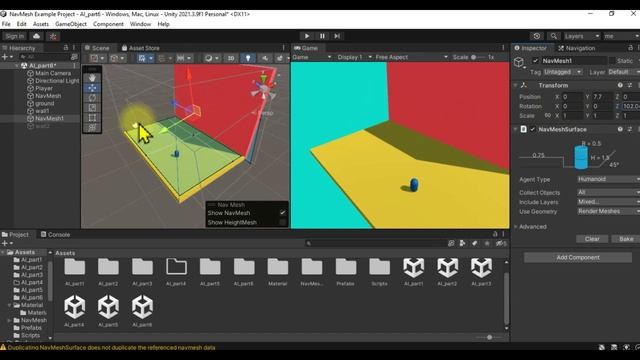The image size is (640, 360).
Task: Open the Window menu
Action: [x=140, y=24]
